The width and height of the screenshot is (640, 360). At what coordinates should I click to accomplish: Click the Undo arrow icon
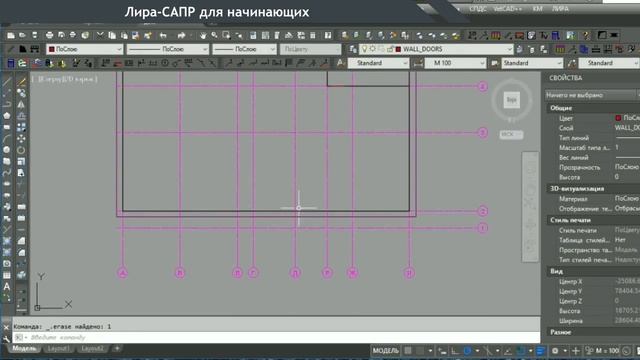pyautogui.click(x=163, y=36)
